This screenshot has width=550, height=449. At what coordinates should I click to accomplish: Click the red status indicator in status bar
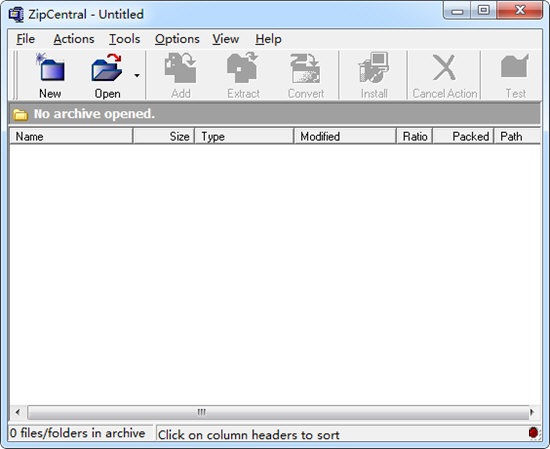(x=534, y=433)
